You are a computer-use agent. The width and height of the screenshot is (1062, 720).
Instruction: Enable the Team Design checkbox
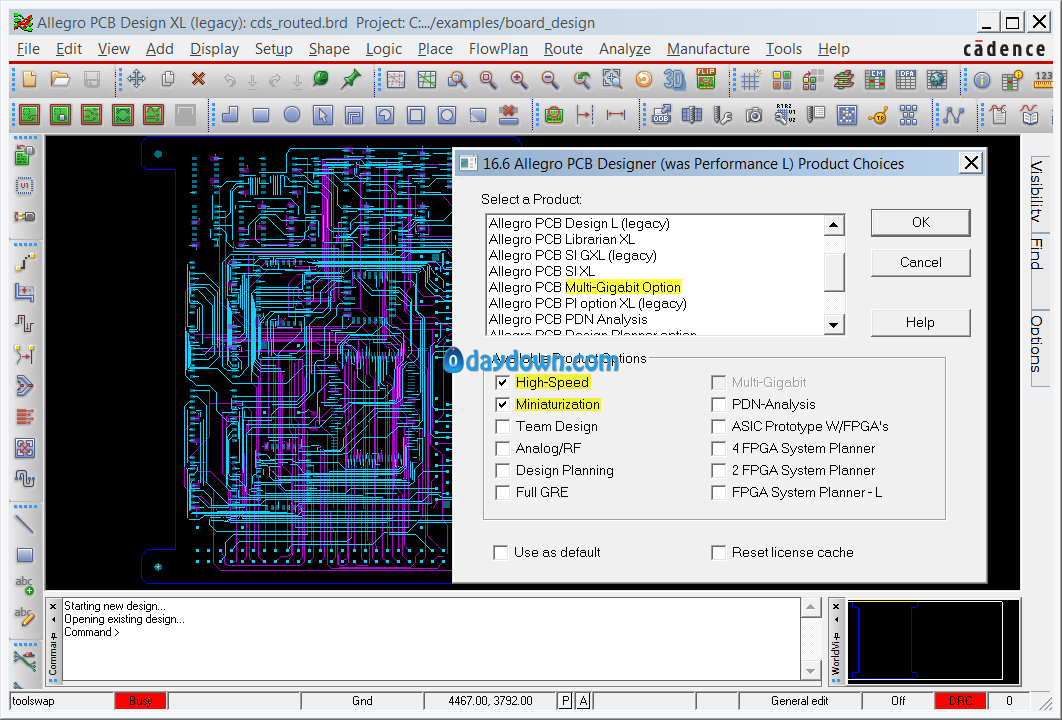(x=503, y=427)
